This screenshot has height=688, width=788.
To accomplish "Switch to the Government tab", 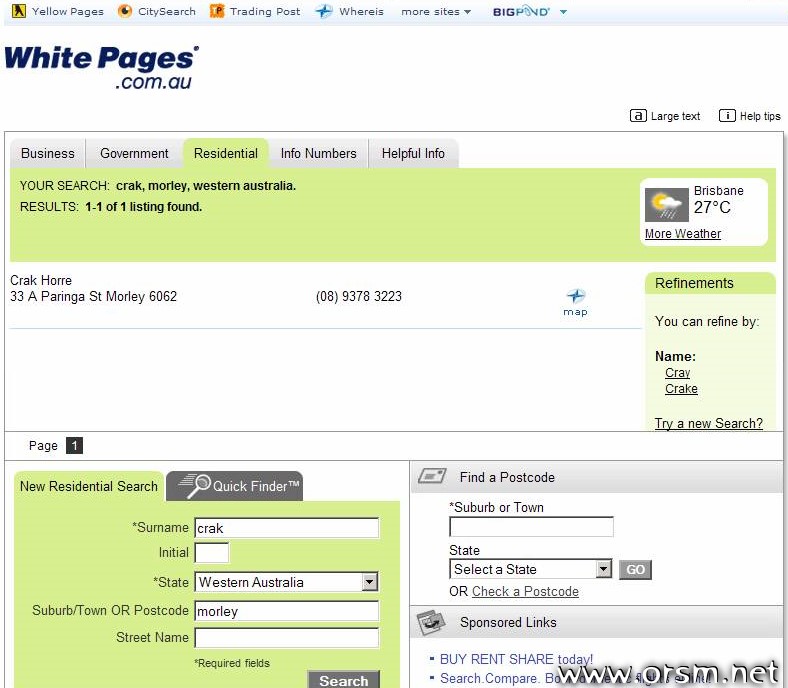I will pos(134,153).
